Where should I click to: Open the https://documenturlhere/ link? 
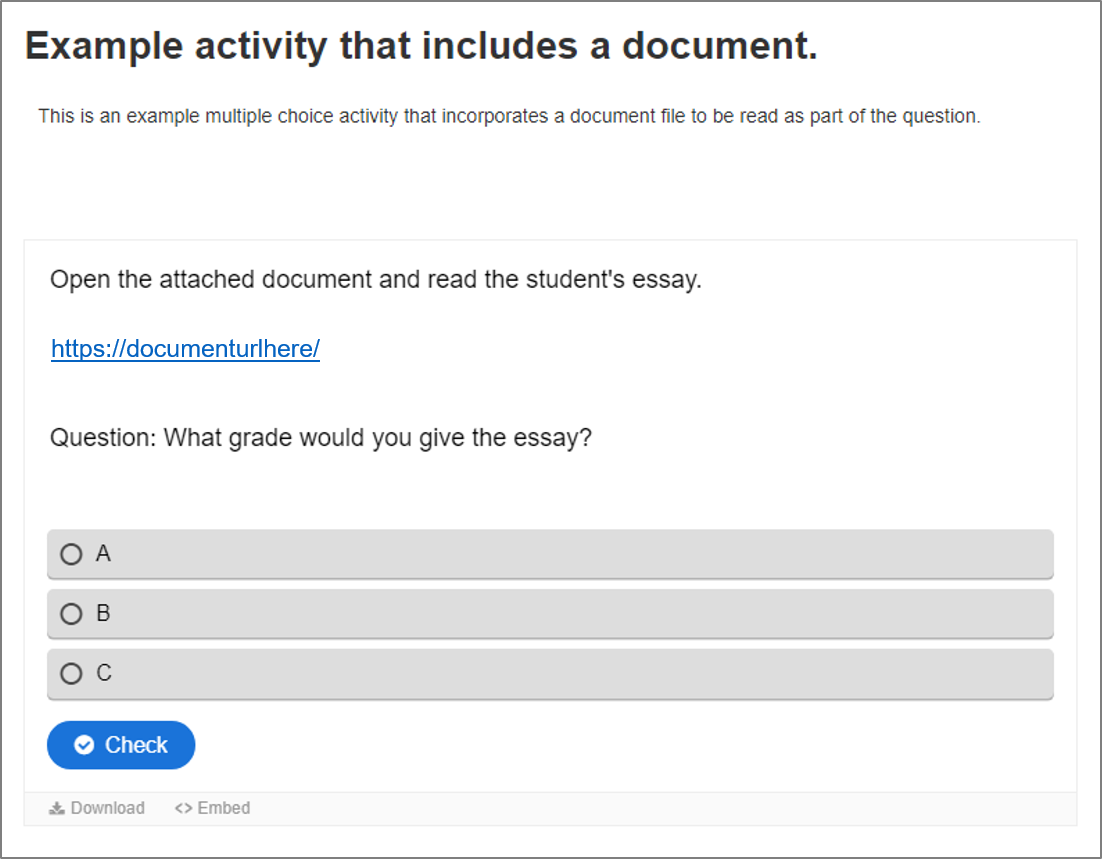186,349
